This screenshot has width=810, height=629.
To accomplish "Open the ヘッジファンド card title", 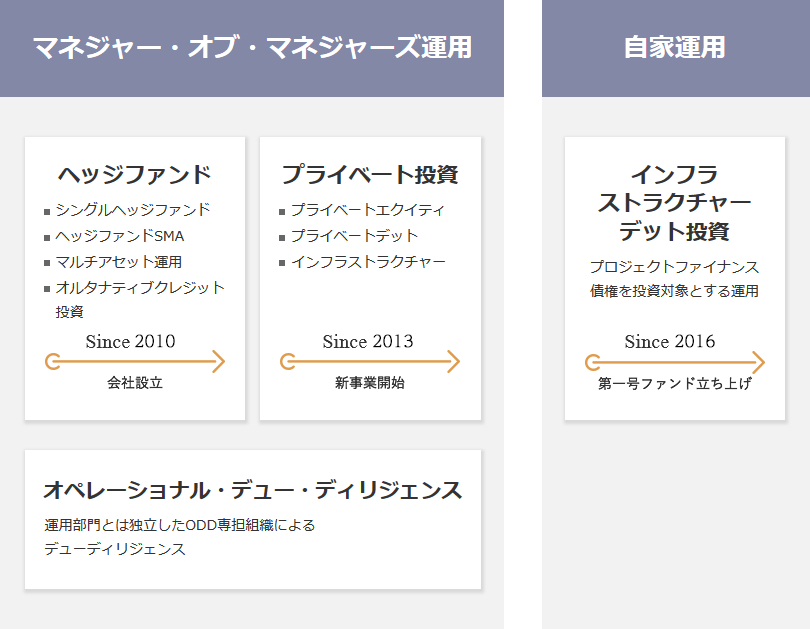I will point(135,175).
